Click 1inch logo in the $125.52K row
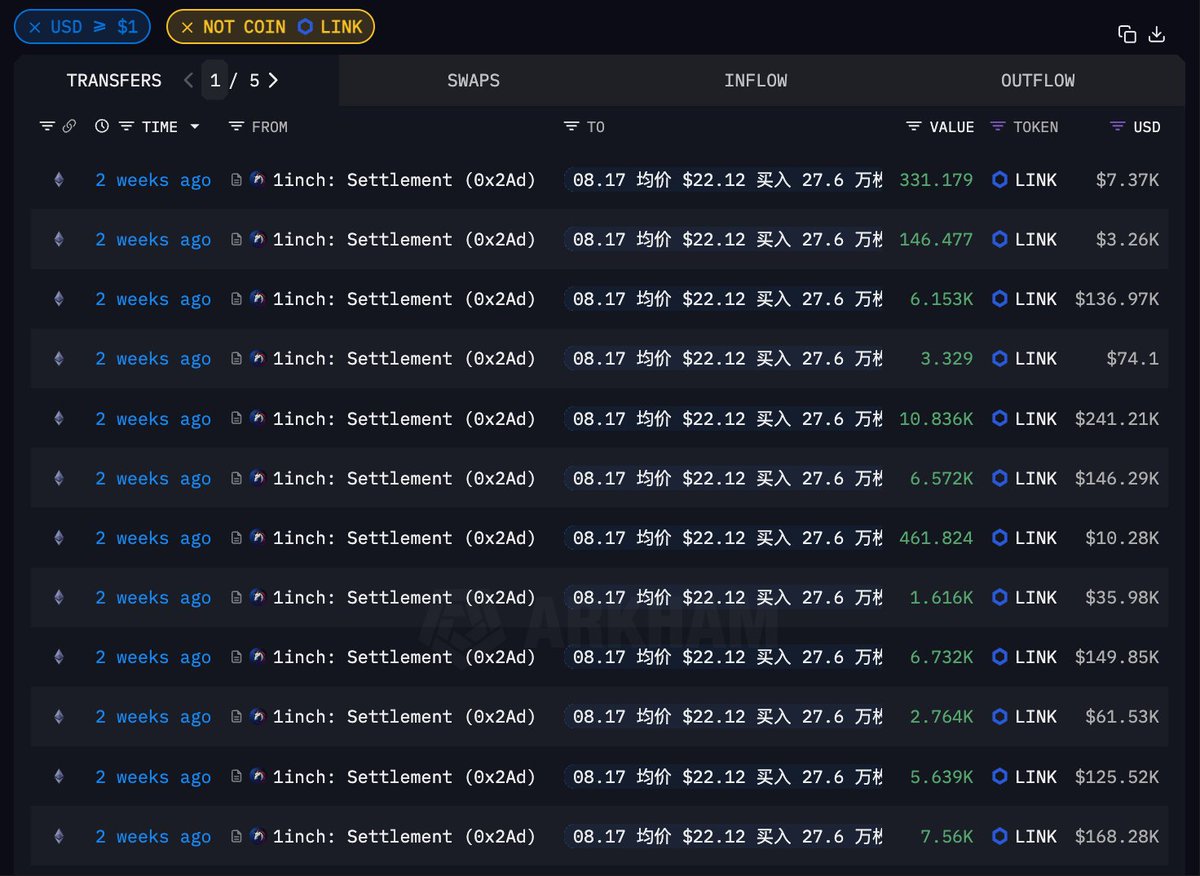 [x=257, y=776]
